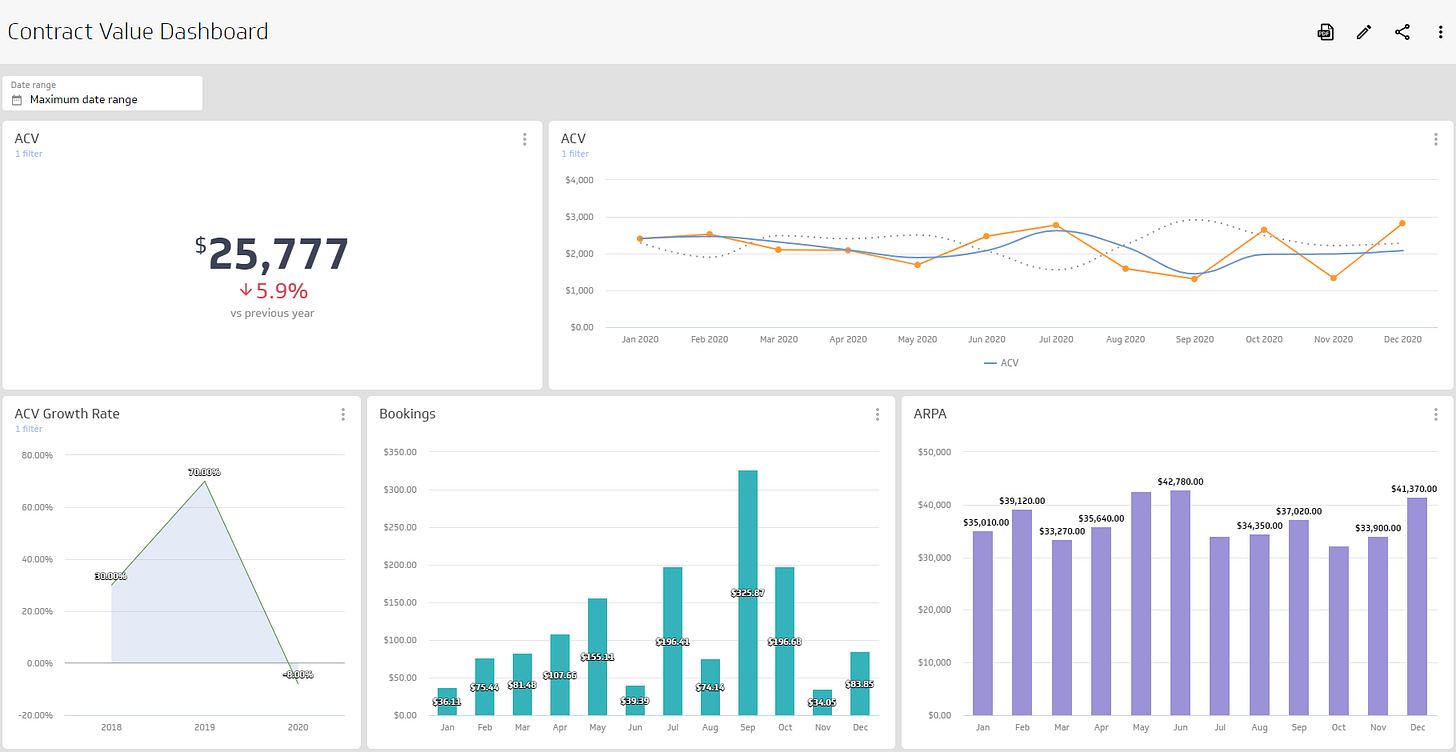Viewport: 1456px width, 752px height.
Task: Click the 1 filter link on ACV value card
Action: (29, 154)
